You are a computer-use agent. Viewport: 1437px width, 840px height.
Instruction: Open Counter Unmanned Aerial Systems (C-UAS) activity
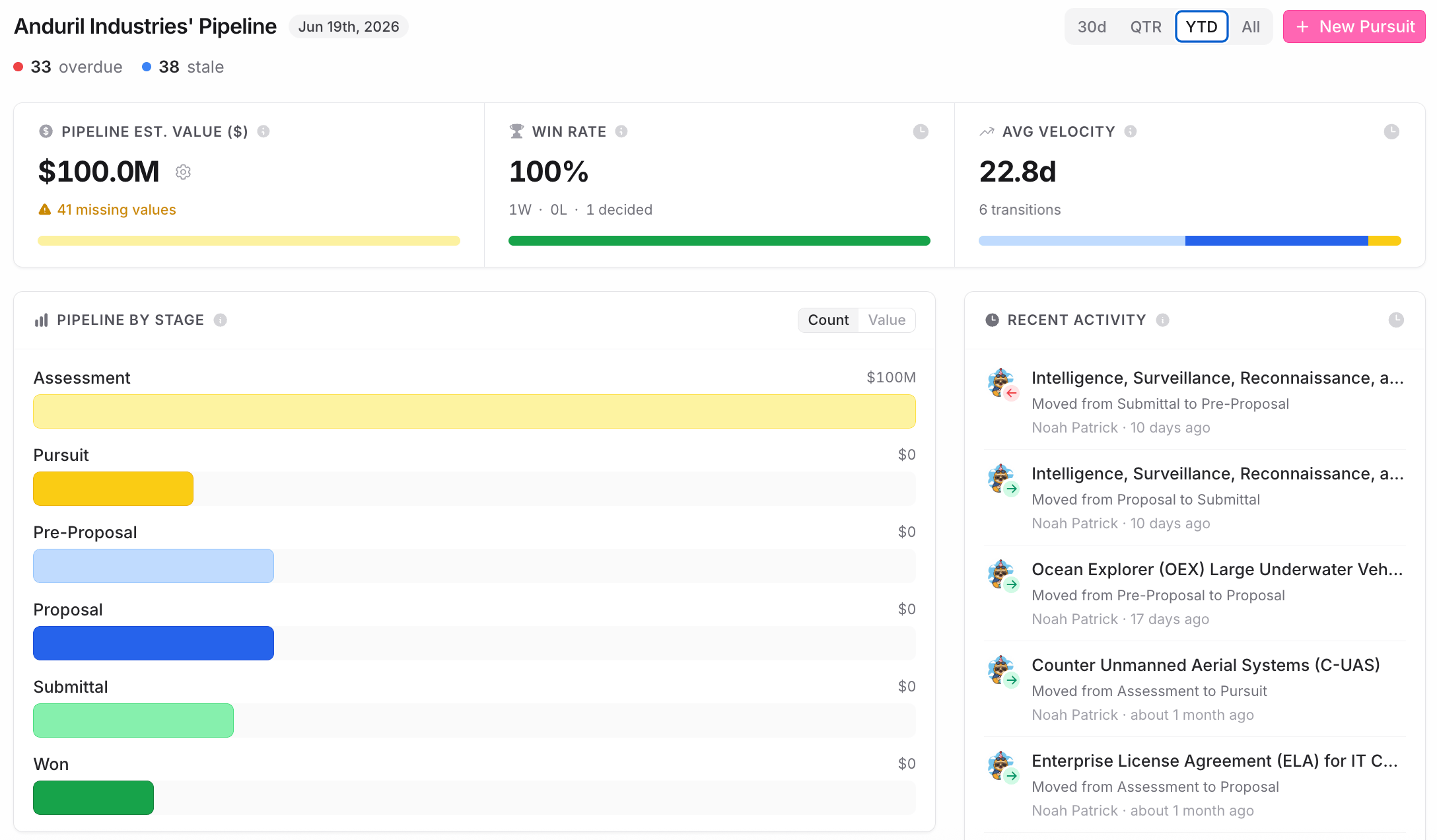tap(1195, 689)
